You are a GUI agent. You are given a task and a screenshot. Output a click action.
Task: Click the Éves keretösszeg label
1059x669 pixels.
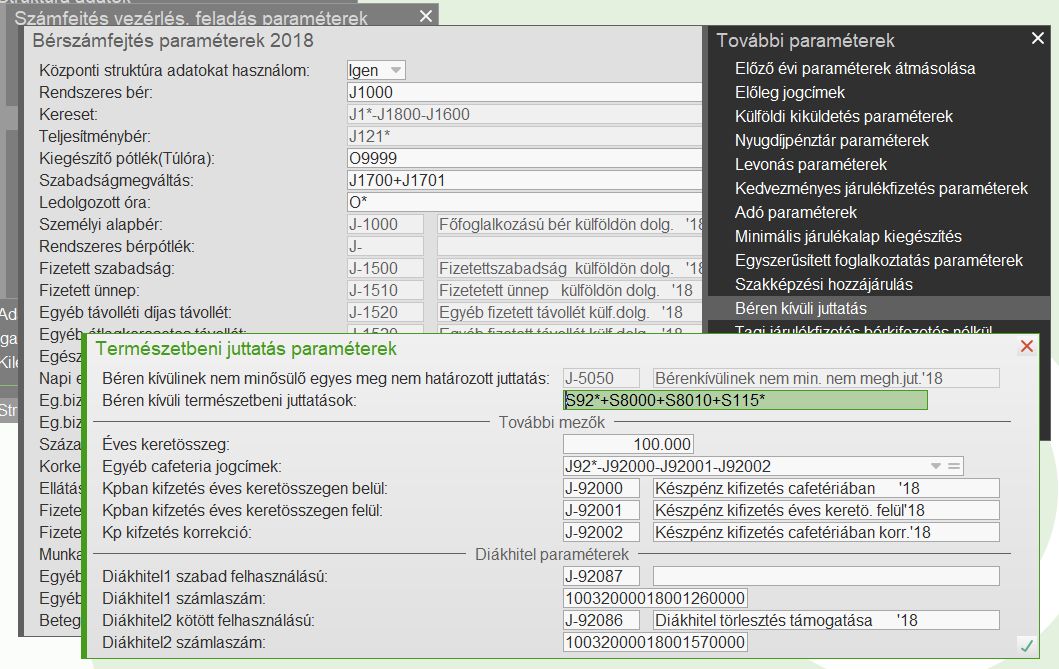(165, 444)
